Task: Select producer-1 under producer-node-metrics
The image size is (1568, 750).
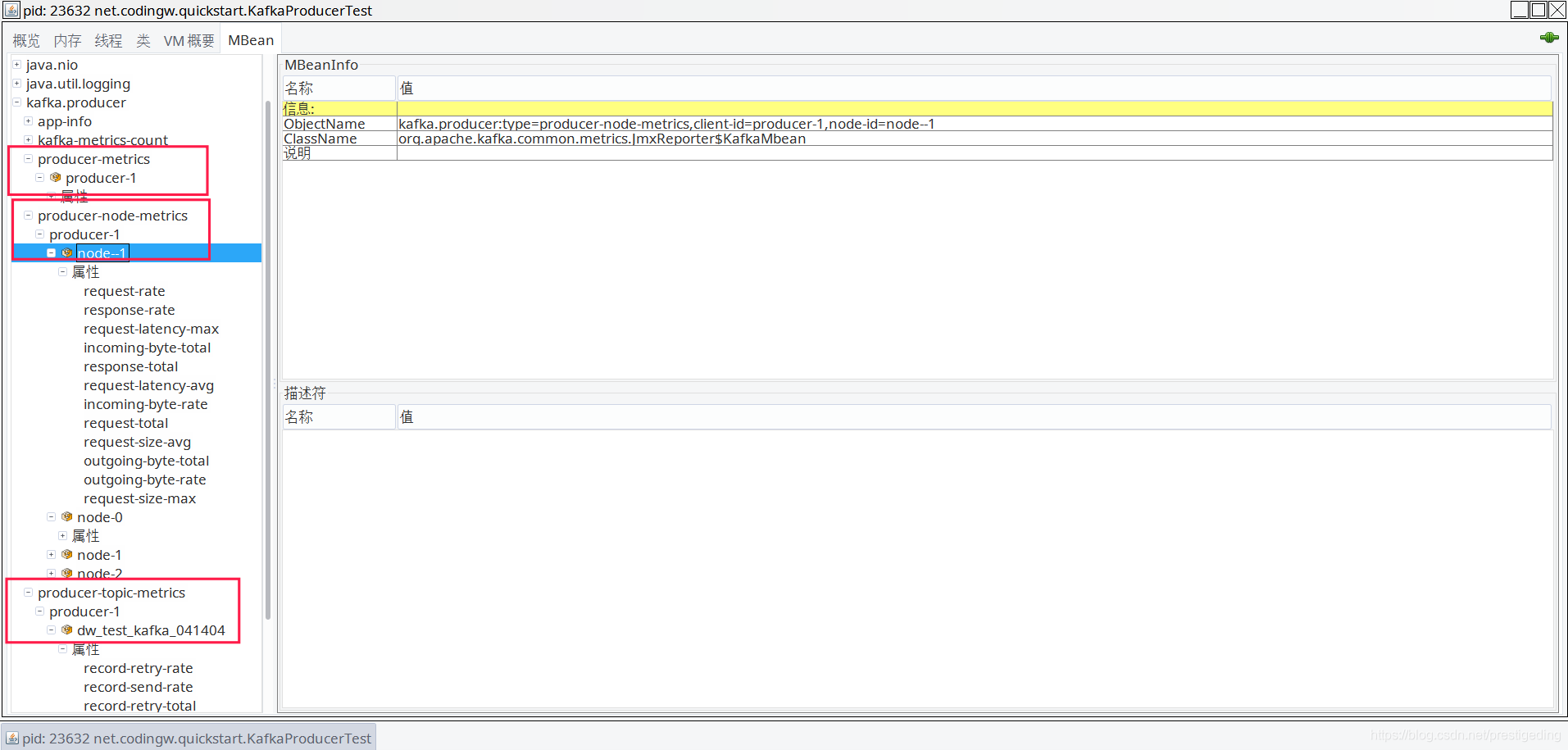Action: pyautogui.click(x=84, y=234)
